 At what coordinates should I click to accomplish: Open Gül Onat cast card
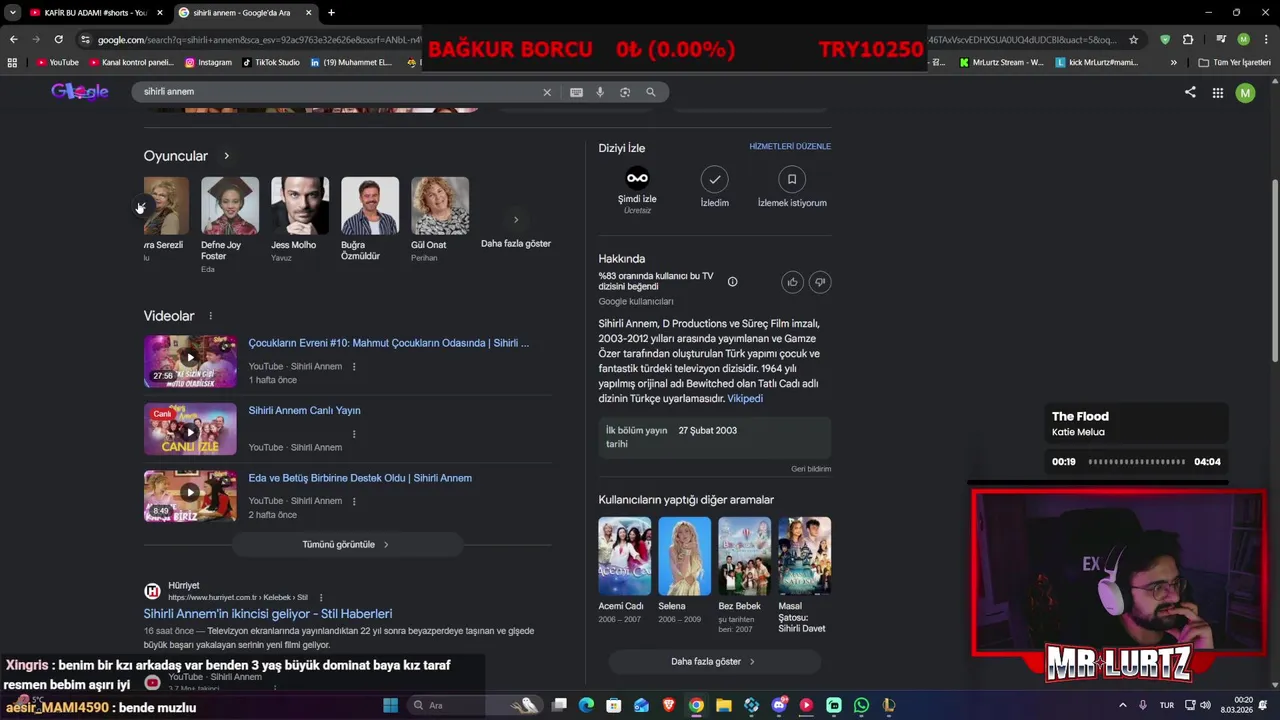[440, 220]
